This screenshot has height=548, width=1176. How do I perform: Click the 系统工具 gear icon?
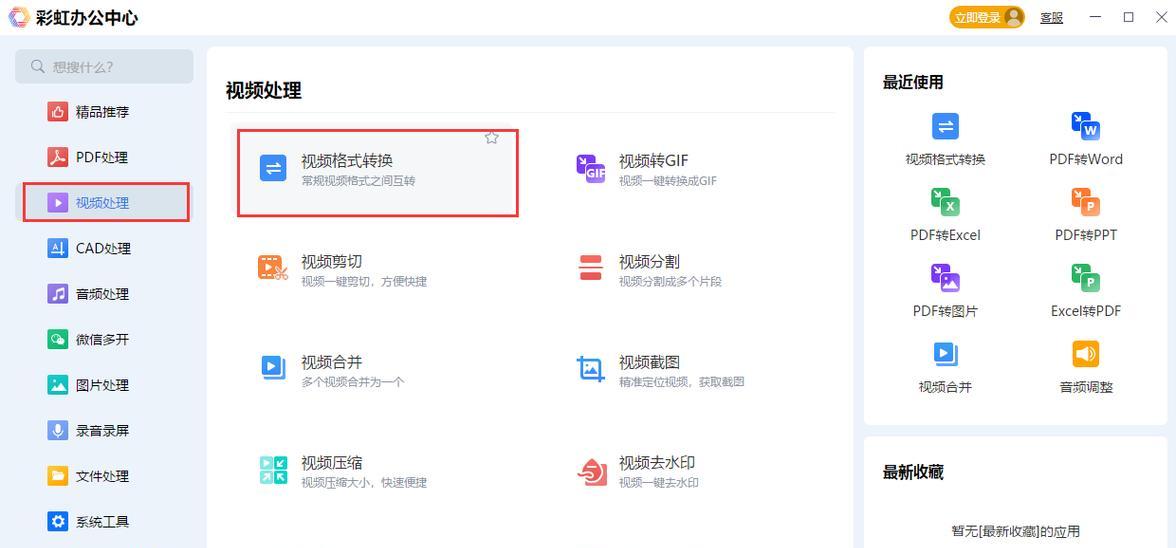point(58,522)
